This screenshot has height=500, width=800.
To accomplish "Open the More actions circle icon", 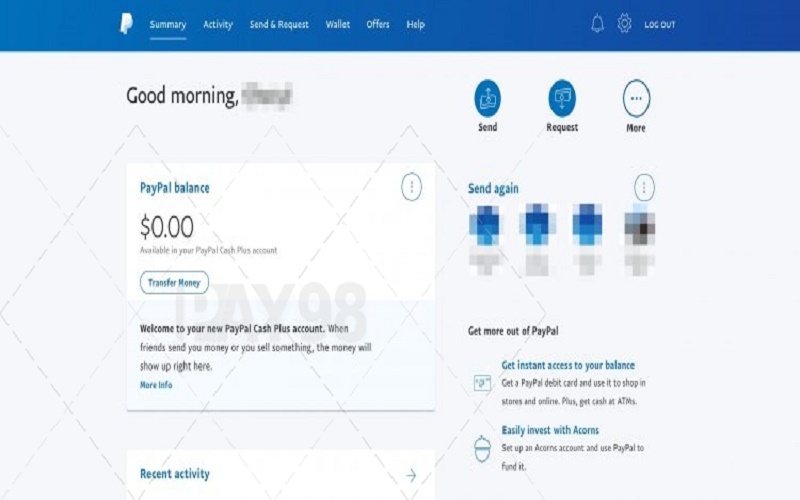I will (636, 98).
